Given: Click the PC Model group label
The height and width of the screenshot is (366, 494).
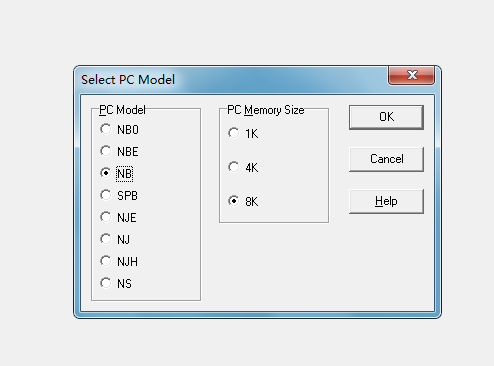Looking at the screenshot, I should [x=122, y=110].
